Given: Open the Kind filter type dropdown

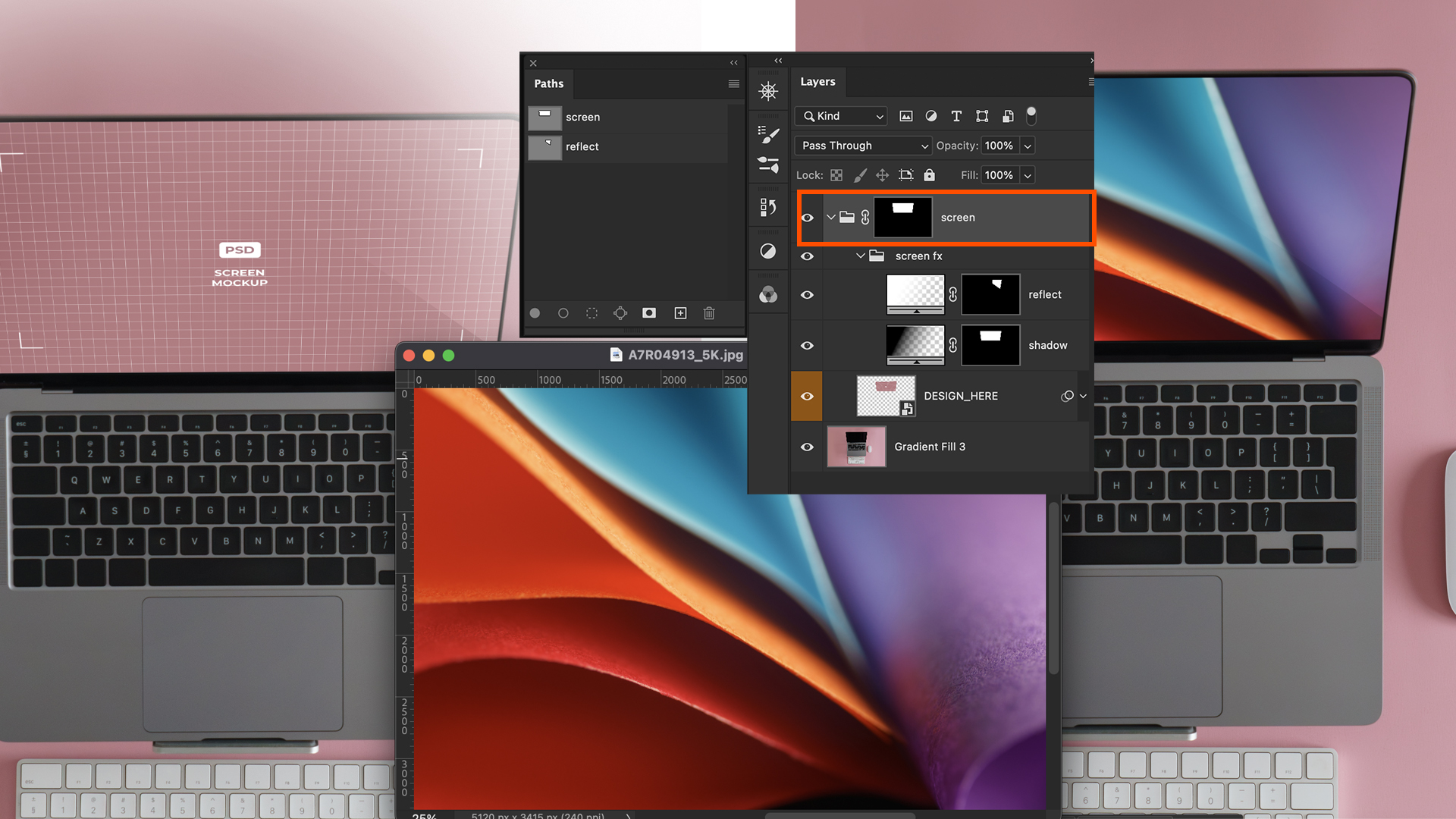Looking at the screenshot, I should pyautogui.click(x=842, y=116).
